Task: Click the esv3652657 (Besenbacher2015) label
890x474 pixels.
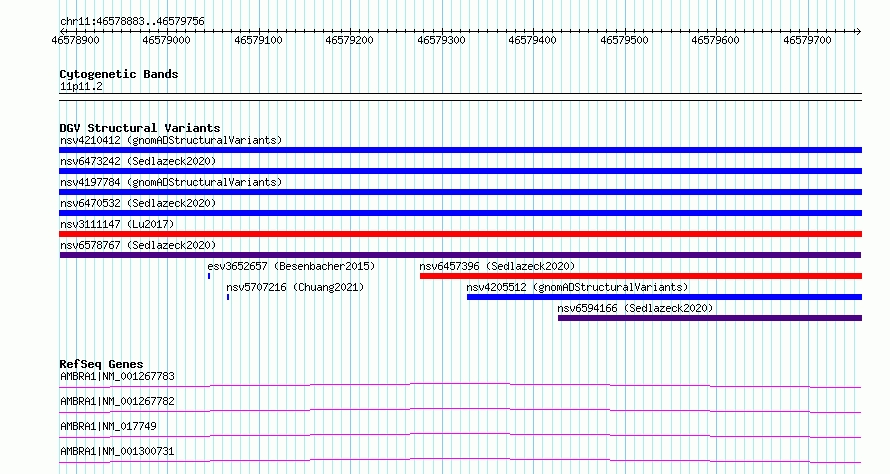Action: 291,266
